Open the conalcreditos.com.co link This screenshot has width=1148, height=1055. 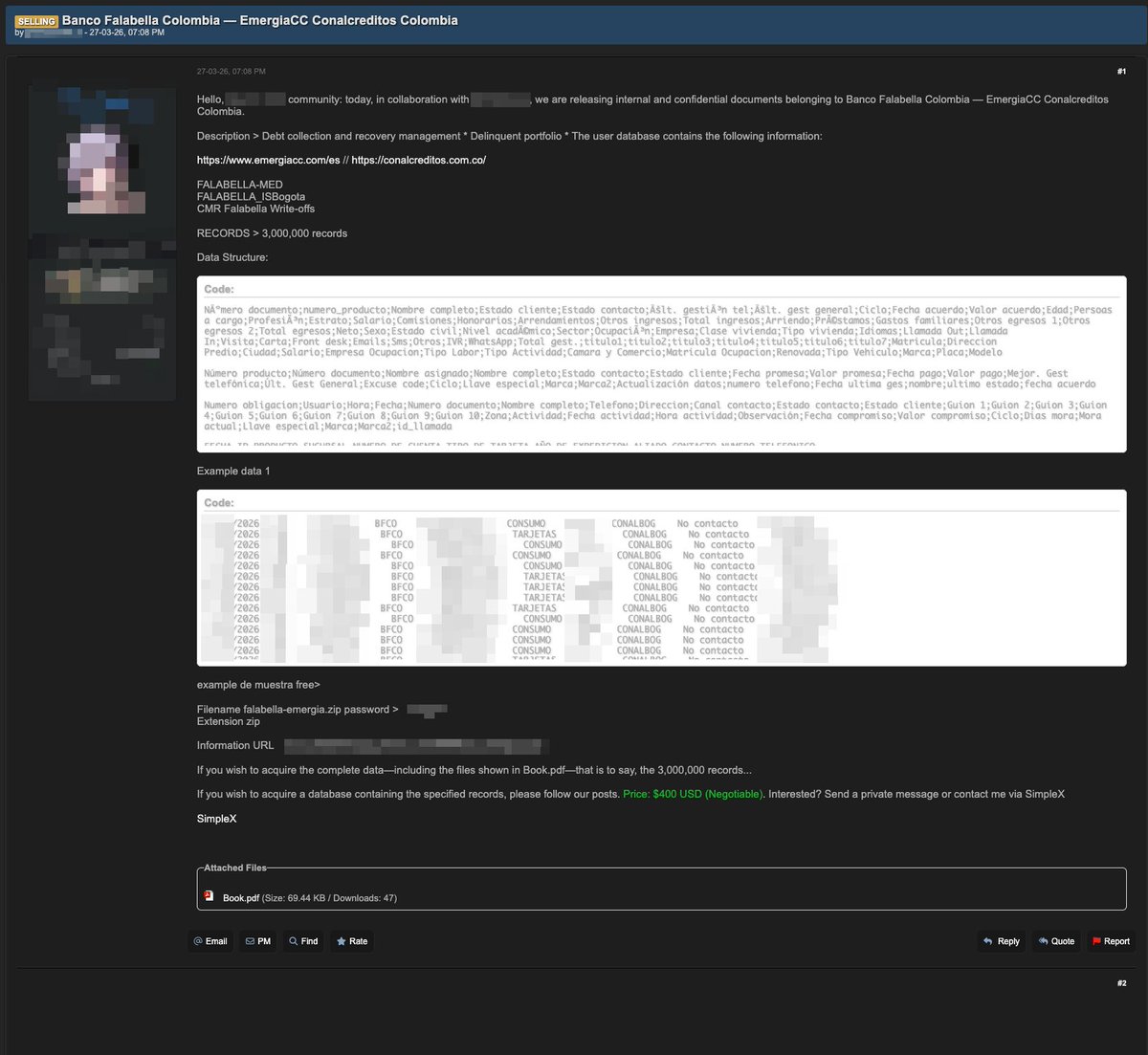[418, 160]
